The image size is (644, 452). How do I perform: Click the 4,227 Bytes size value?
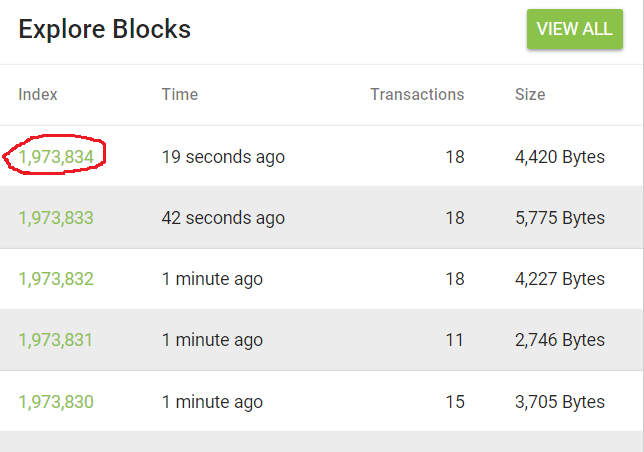coord(560,279)
